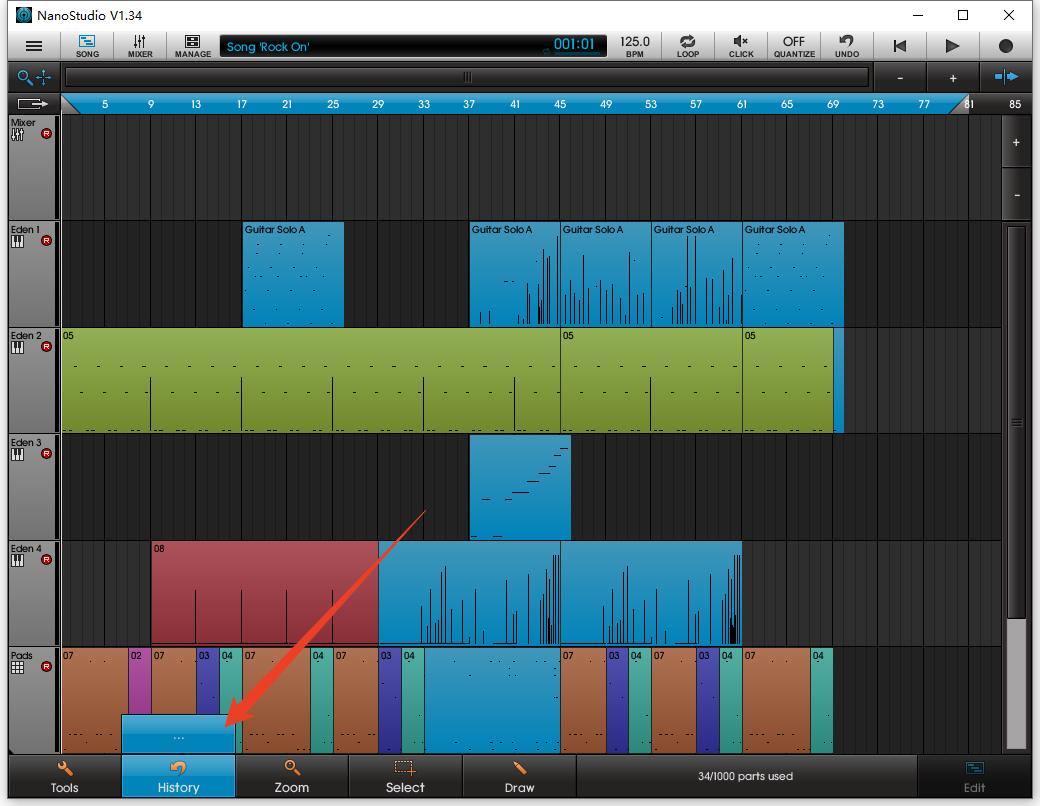
Task: Select the Draw pencil tool
Action: point(519,776)
